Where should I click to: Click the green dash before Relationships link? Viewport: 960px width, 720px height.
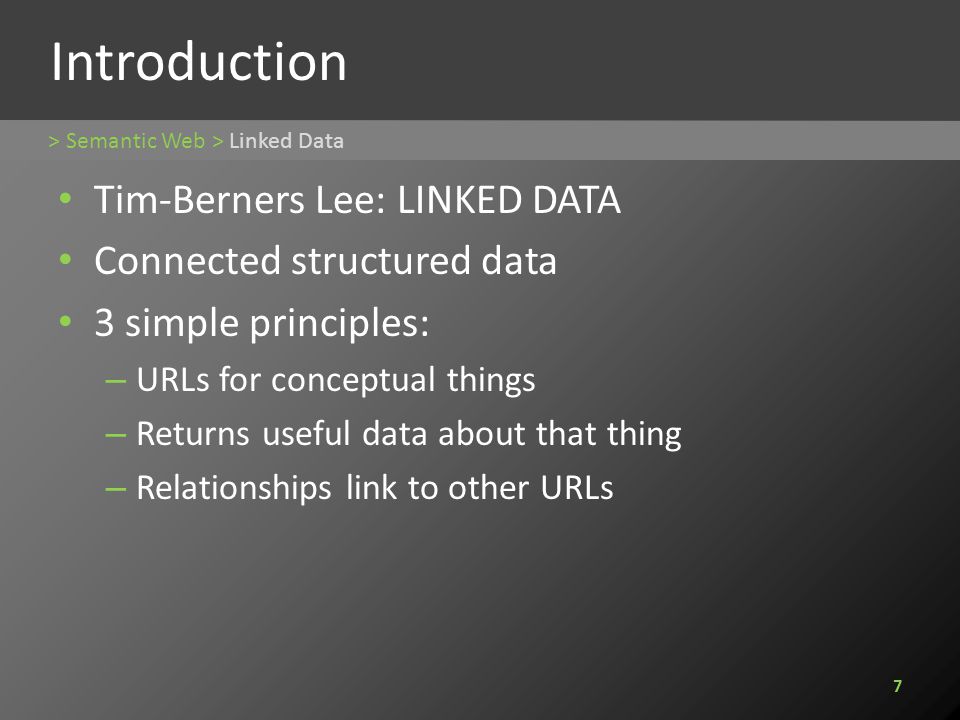click(x=116, y=489)
